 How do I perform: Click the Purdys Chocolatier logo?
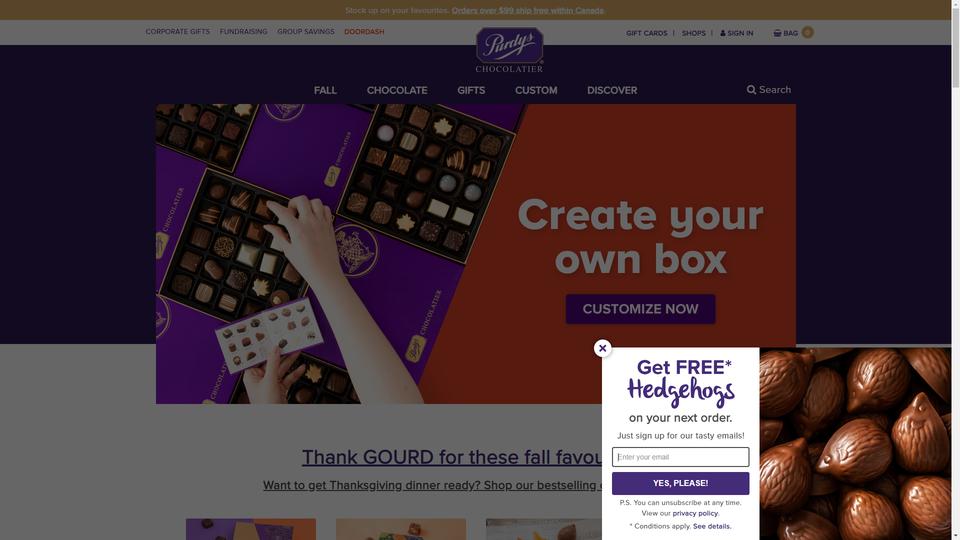click(509, 50)
